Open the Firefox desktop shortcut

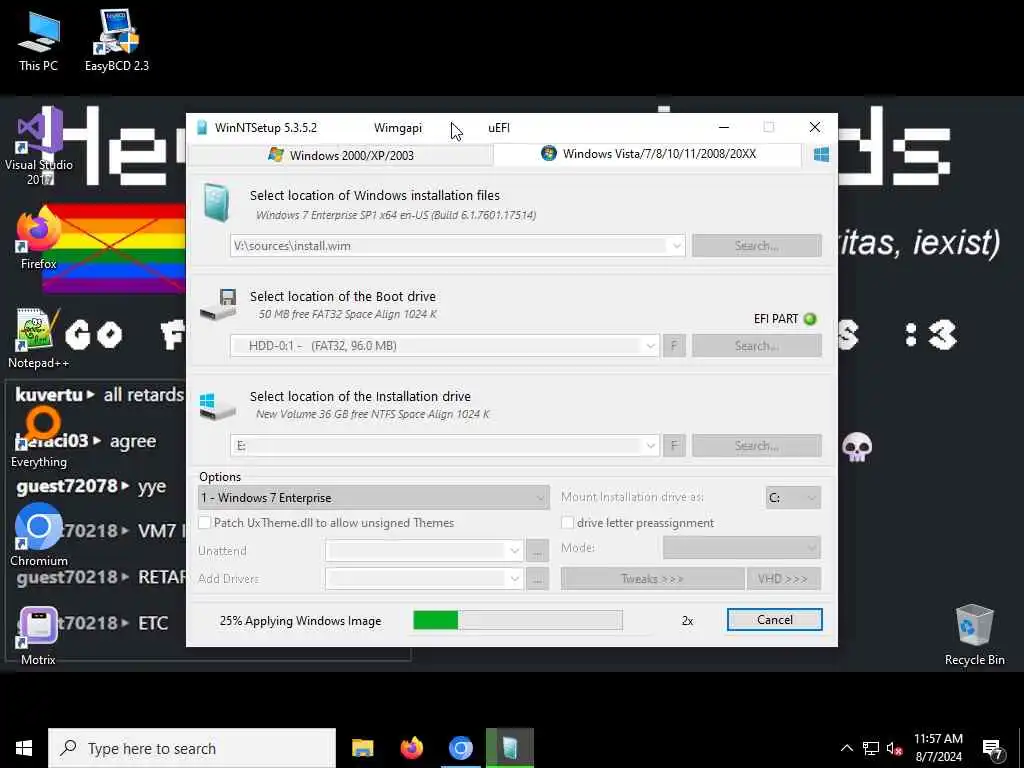[39, 239]
